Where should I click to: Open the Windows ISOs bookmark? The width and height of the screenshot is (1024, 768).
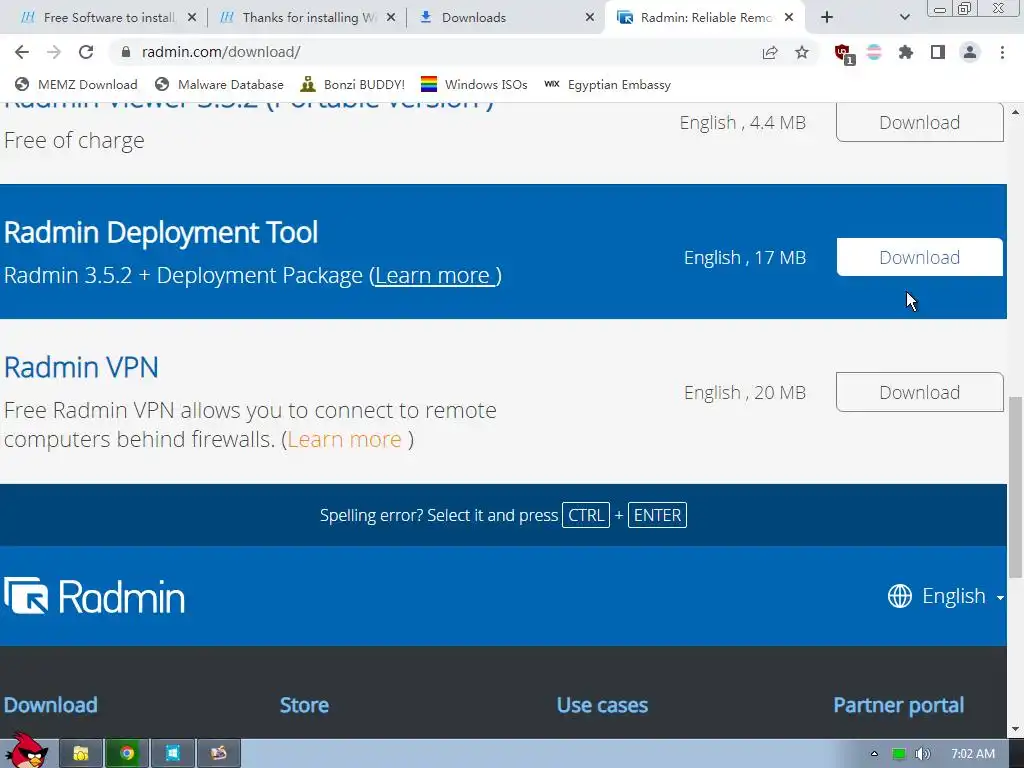tap(474, 84)
